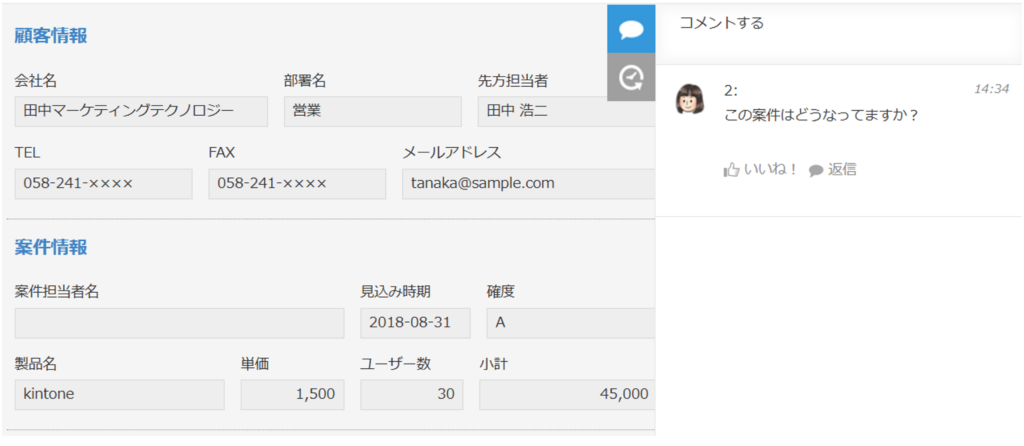Click comment text この案件はどうなってますか？
The width and height of the screenshot is (1024, 446).
822,115
